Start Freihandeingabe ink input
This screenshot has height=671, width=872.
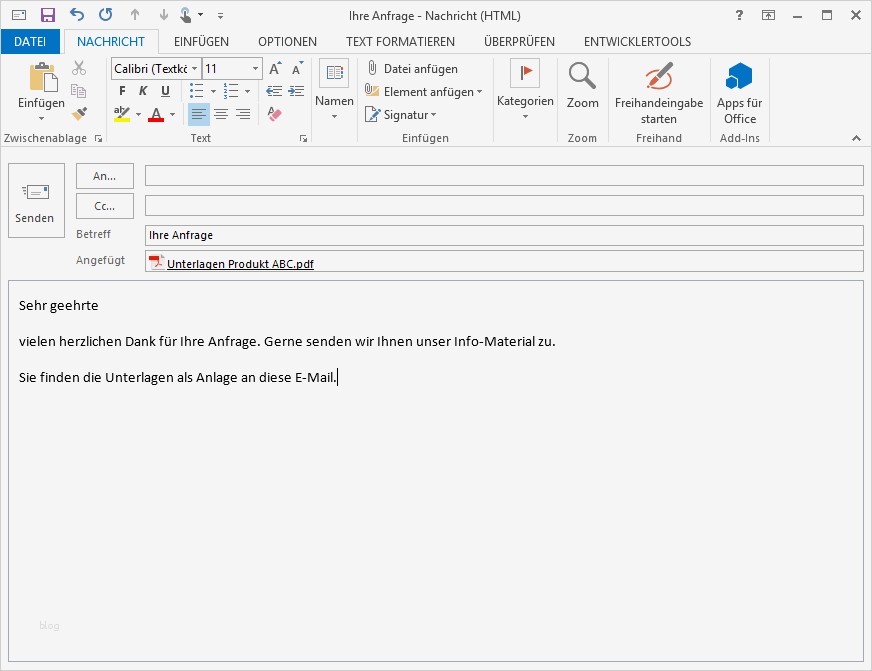pos(659,91)
